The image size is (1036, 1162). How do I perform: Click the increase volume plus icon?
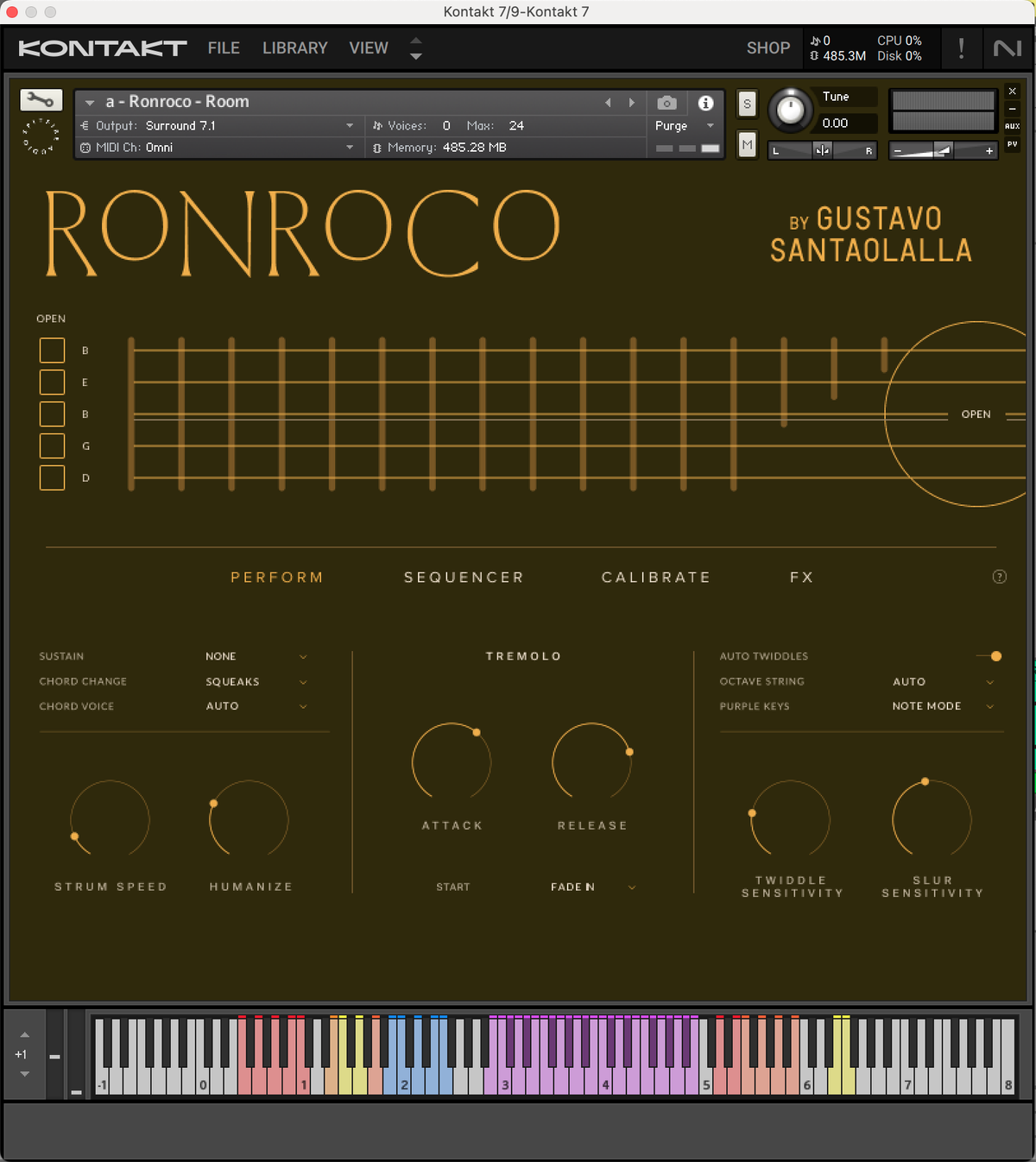pyautogui.click(x=989, y=151)
